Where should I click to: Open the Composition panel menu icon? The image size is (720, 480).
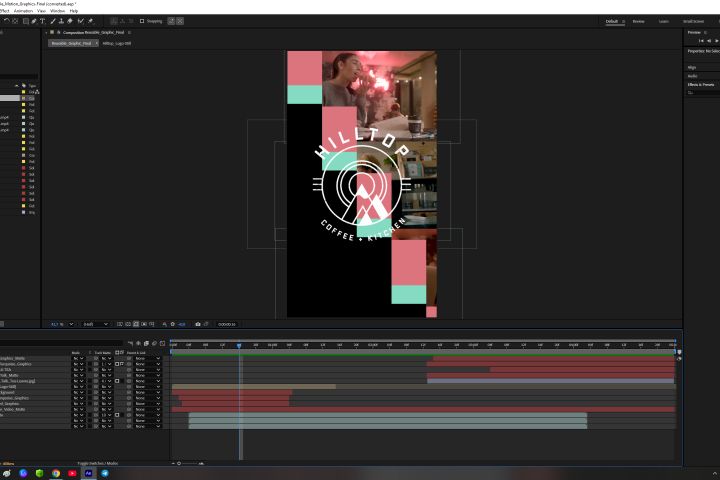coord(129,33)
